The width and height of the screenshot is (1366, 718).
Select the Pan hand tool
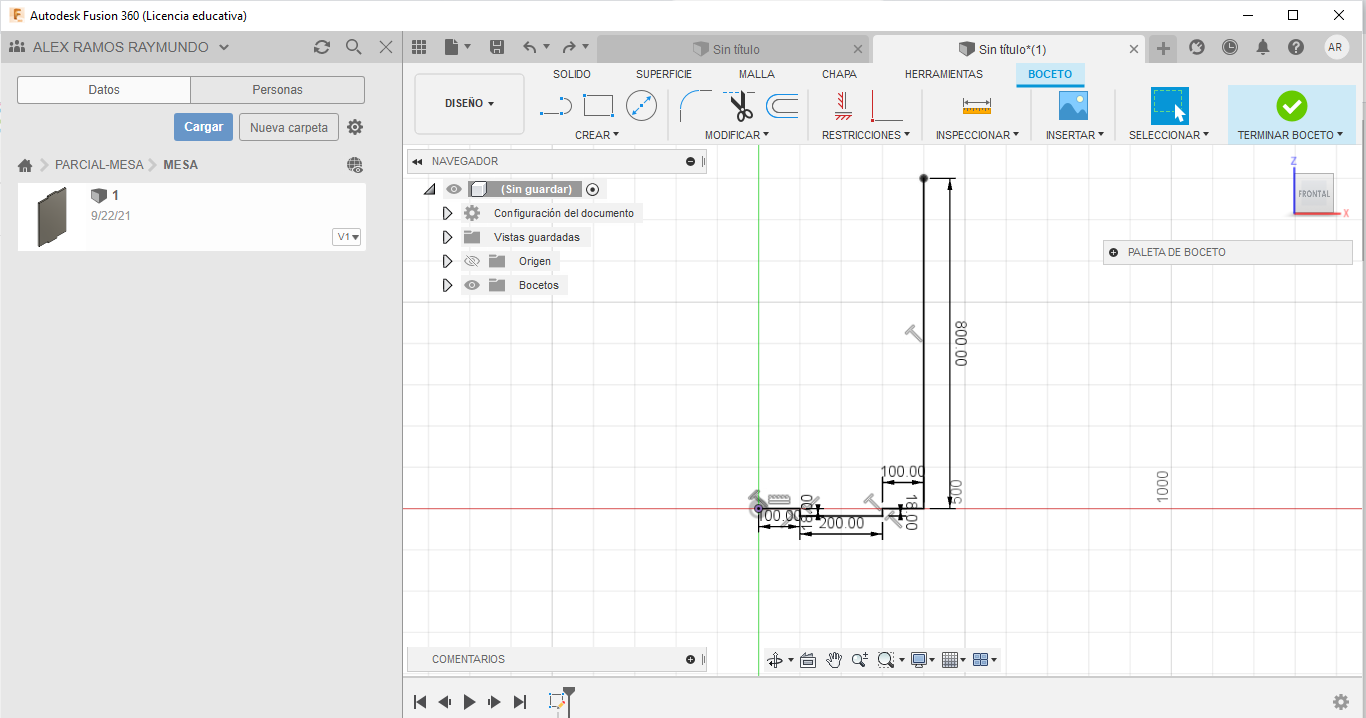[x=834, y=660]
